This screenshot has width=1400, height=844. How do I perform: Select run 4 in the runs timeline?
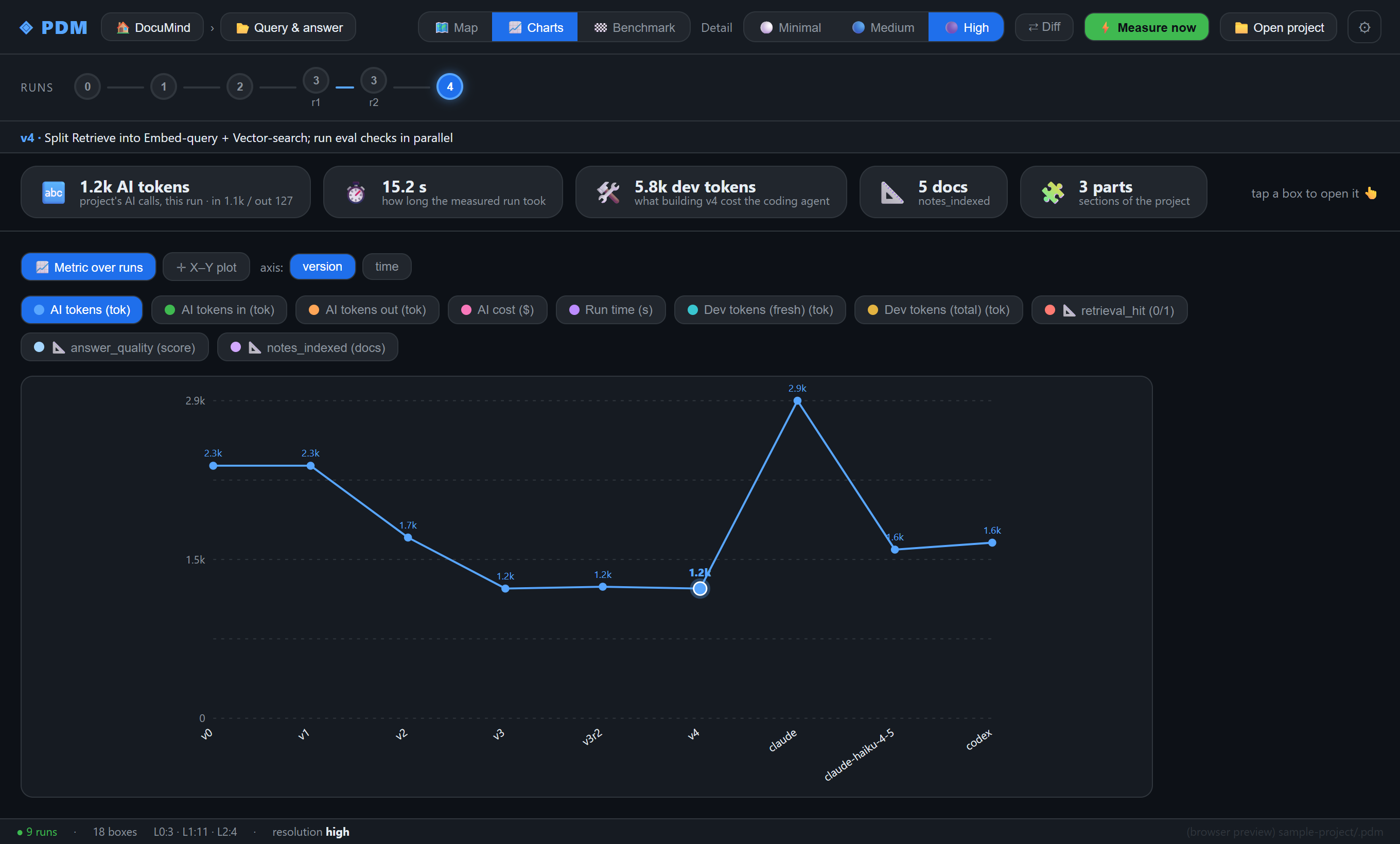[449, 86]
